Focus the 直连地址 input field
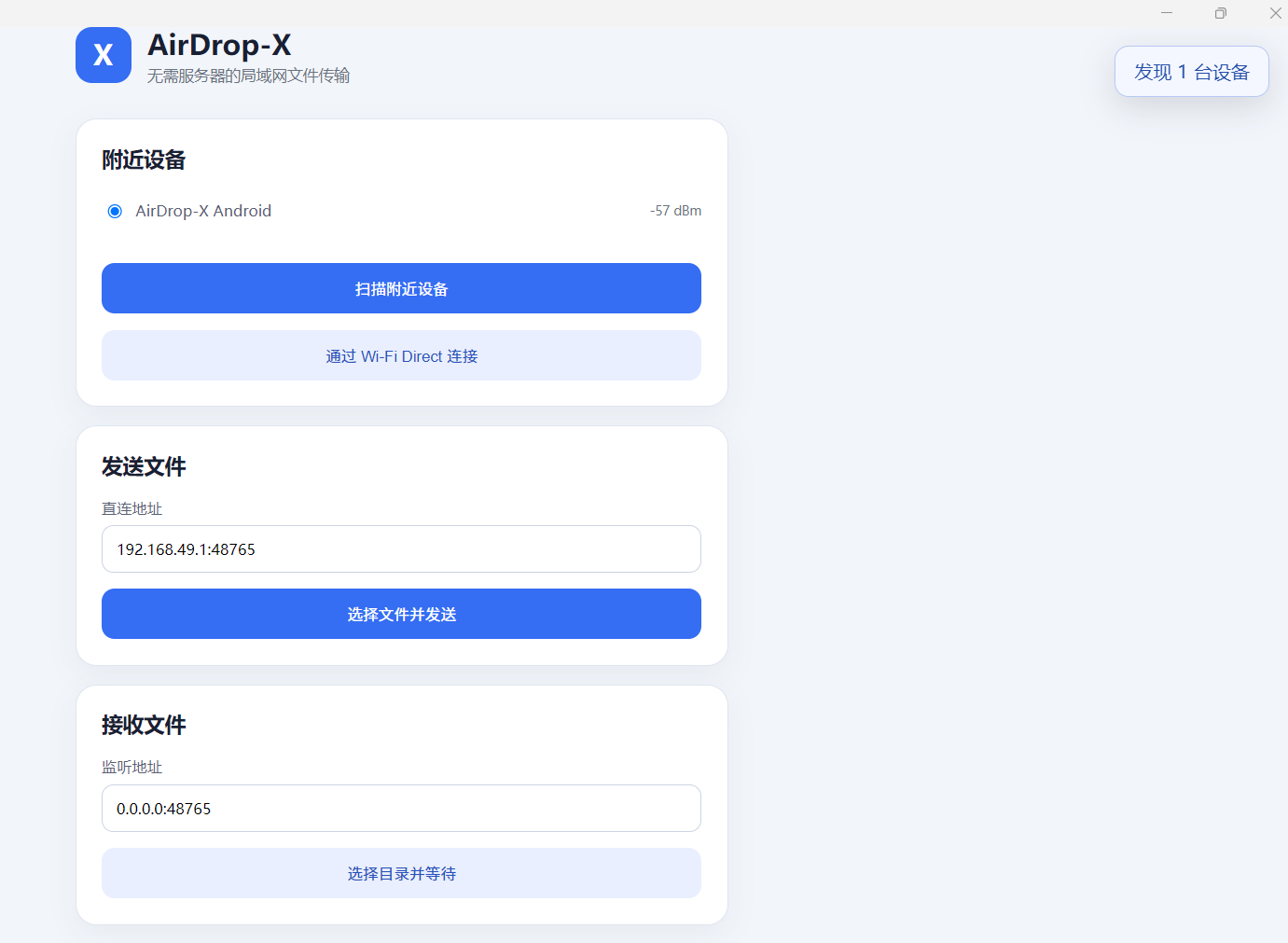This screenshot has height=943, width=1288. (x=401, y=548)
